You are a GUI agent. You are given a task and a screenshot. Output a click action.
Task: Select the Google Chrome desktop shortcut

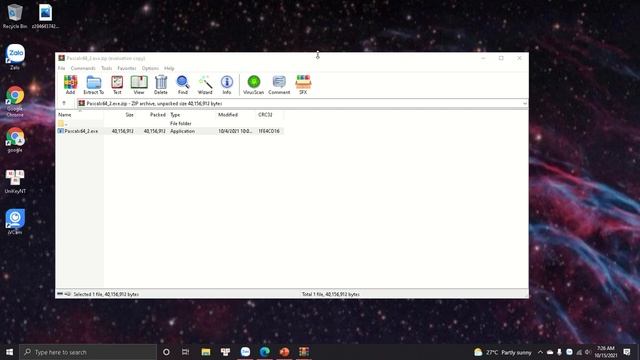[15, 102]
